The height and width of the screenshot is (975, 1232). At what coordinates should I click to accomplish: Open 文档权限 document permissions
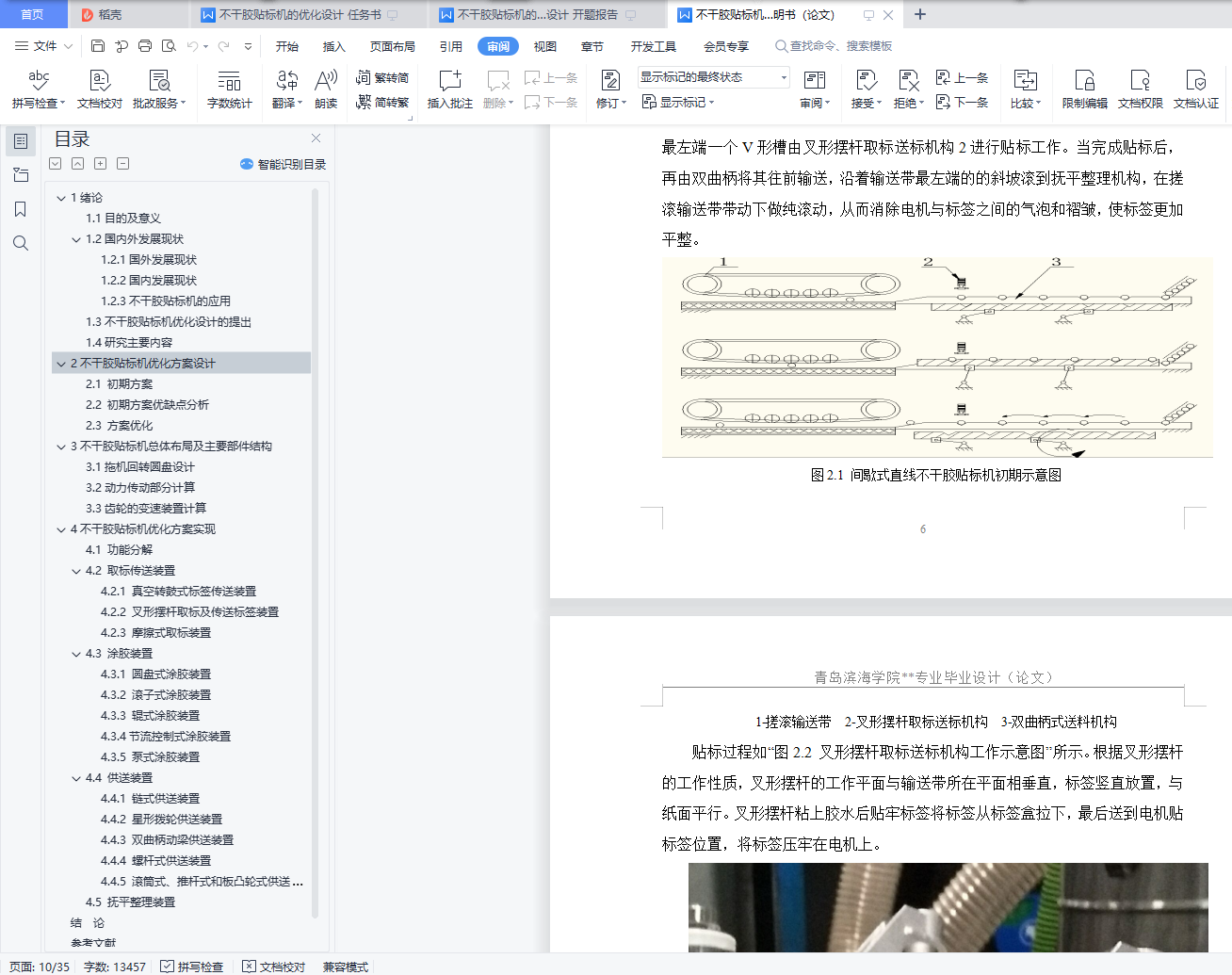1141,89
